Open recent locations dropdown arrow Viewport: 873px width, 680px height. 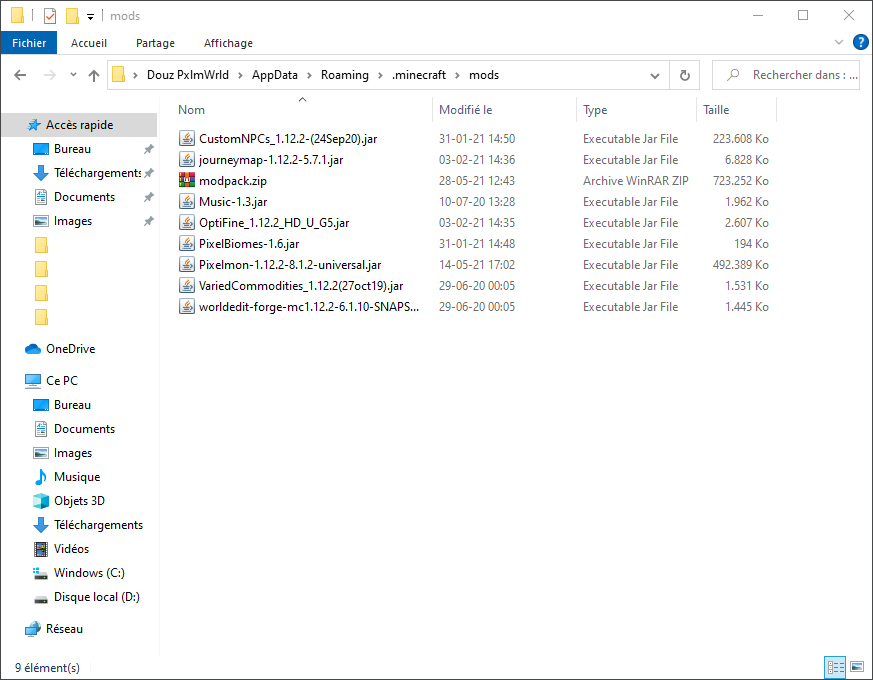point(73,75)
